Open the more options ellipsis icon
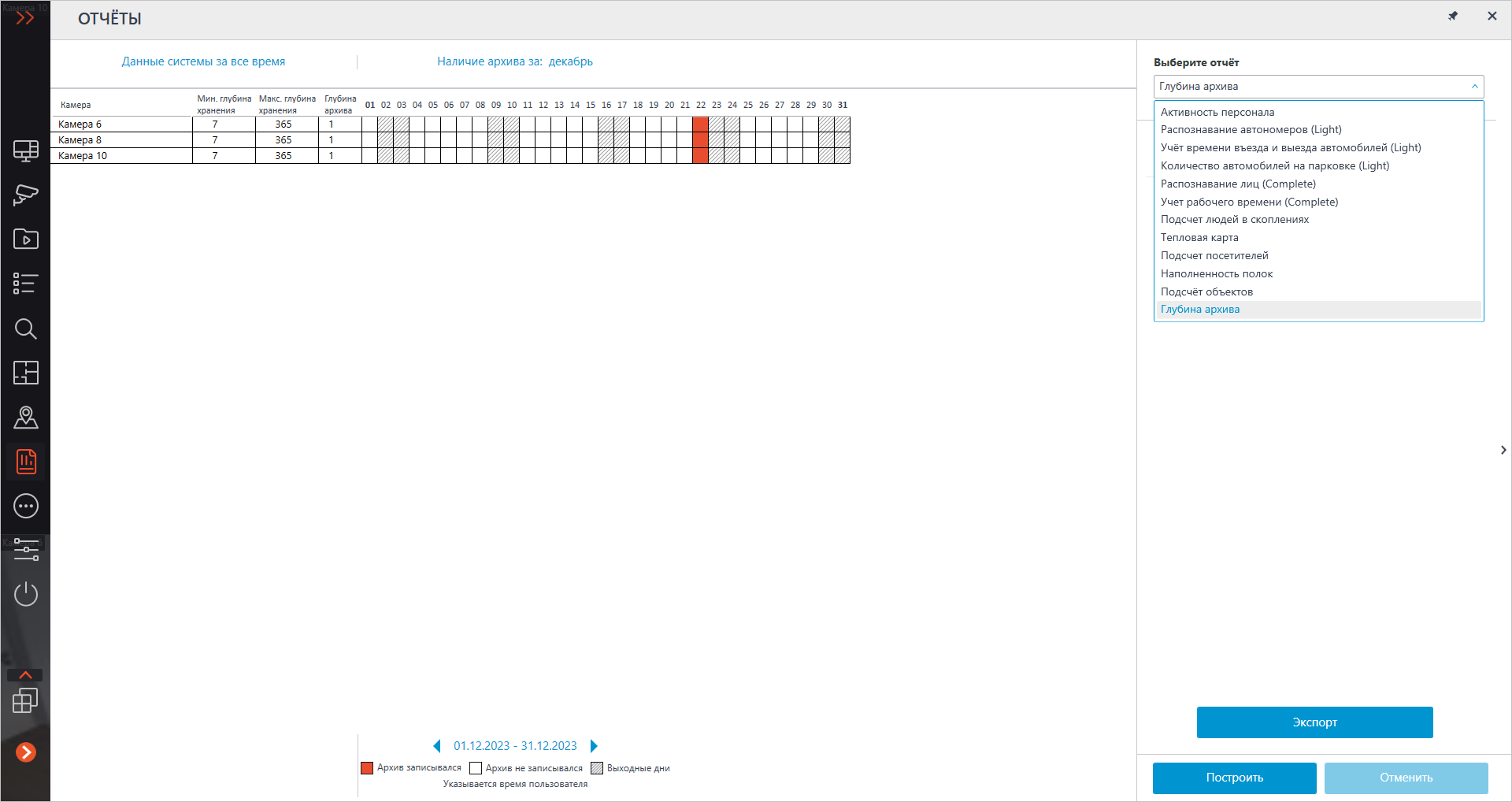This screenshot has width=1512, height=802. pos(26,506)
